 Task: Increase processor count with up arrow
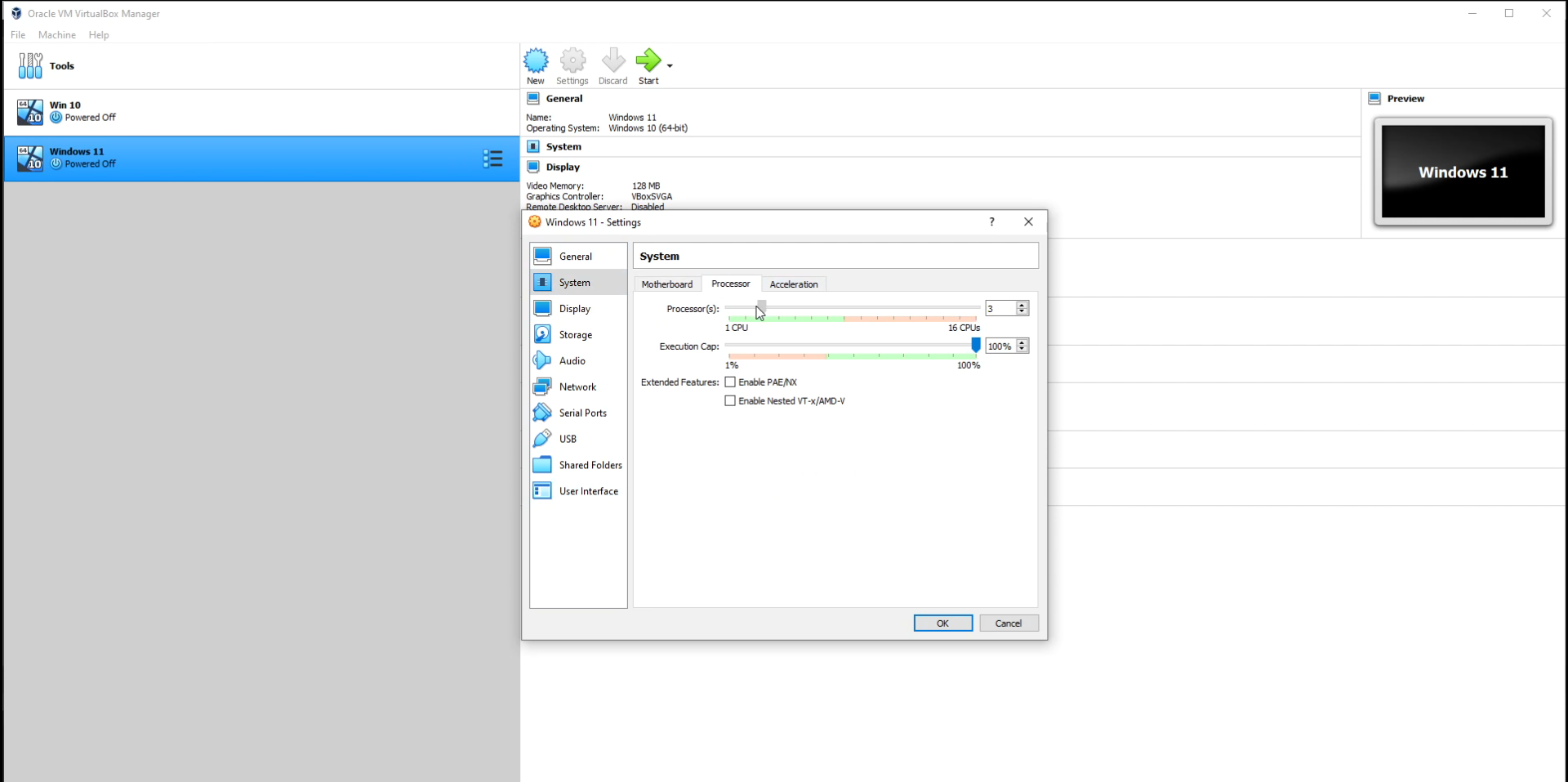(1022, 305)
